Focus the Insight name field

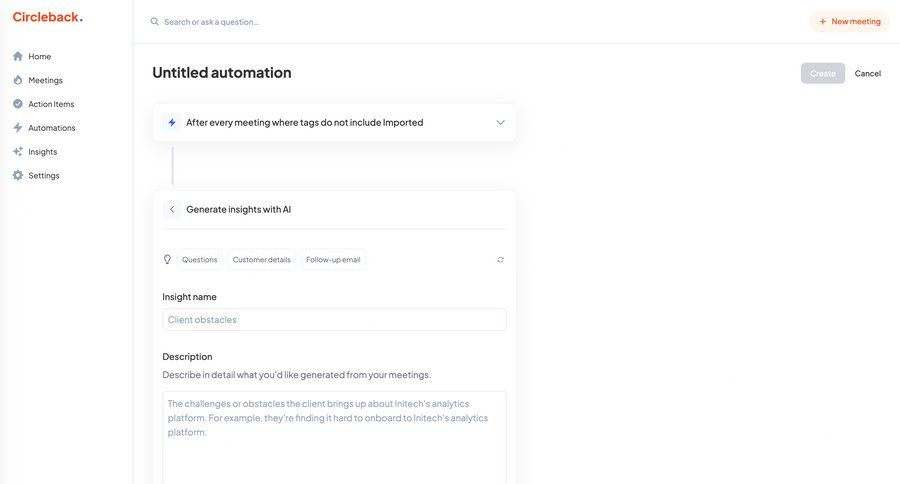334,319
